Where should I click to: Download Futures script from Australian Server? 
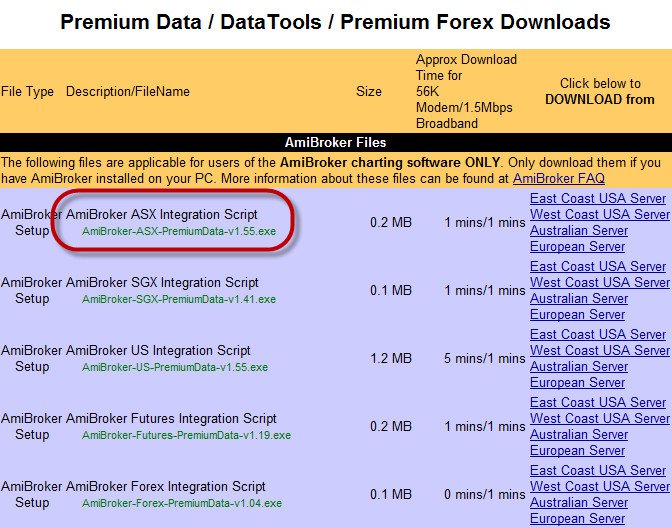tap(579, 435)
